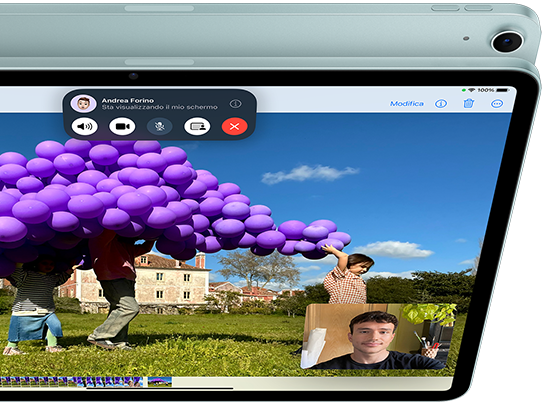Tap "Sta visualizzando il mio schermo" text
This screenshot has height=404, width=544.
tap(160, 107)
